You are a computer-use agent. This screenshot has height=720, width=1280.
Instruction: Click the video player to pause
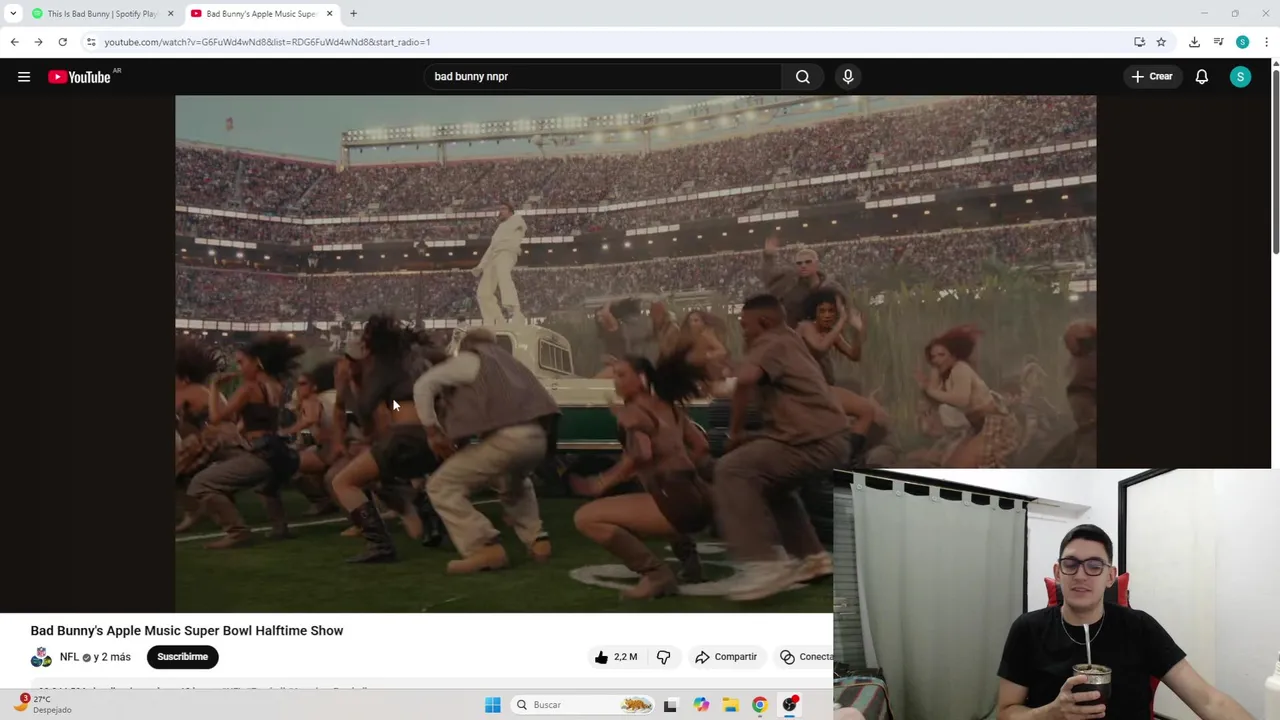coord(635,353)
